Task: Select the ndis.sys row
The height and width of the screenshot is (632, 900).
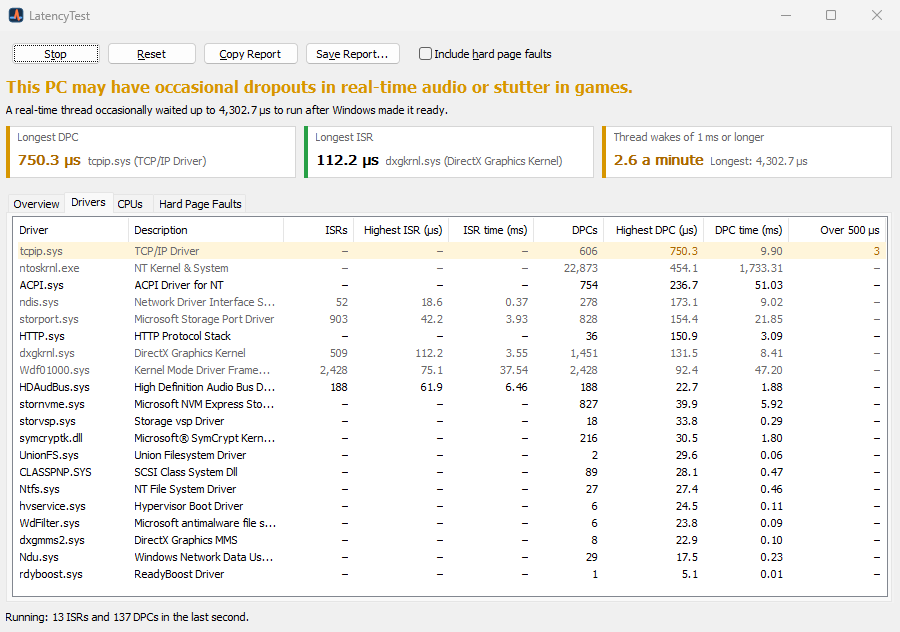Action: (449, 302)
